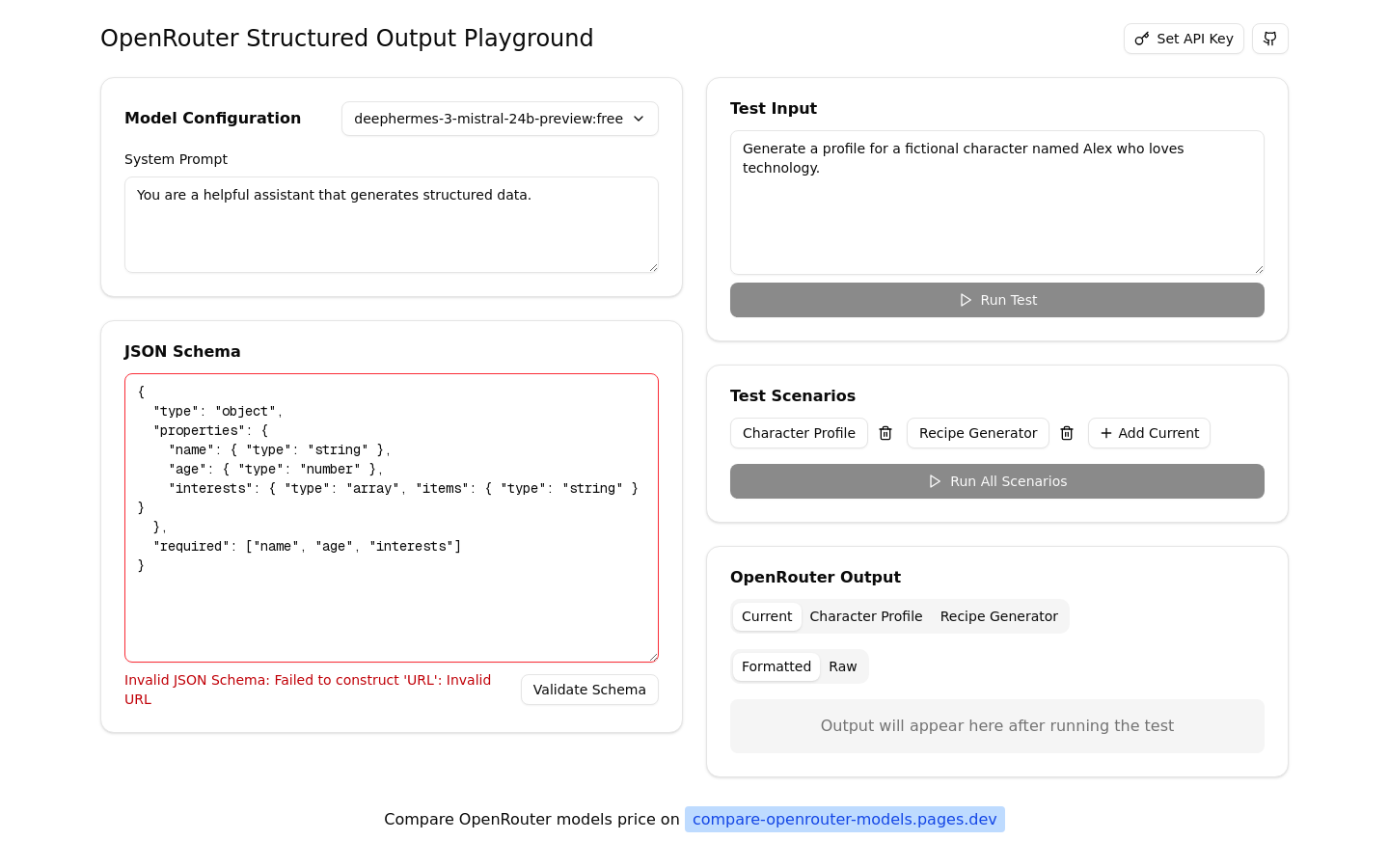The width and height of the screenshot is (1389, 868).
Task: Delete the Character Profile scenario
Action: (885, 433)
